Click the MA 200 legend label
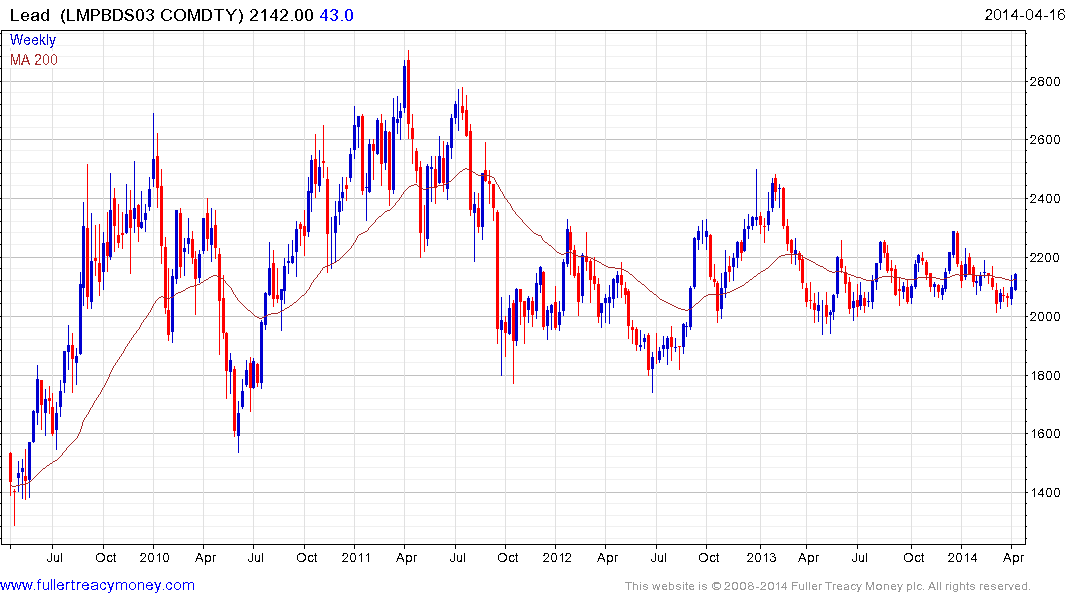 pyautogui.click(x=34, y=60)
